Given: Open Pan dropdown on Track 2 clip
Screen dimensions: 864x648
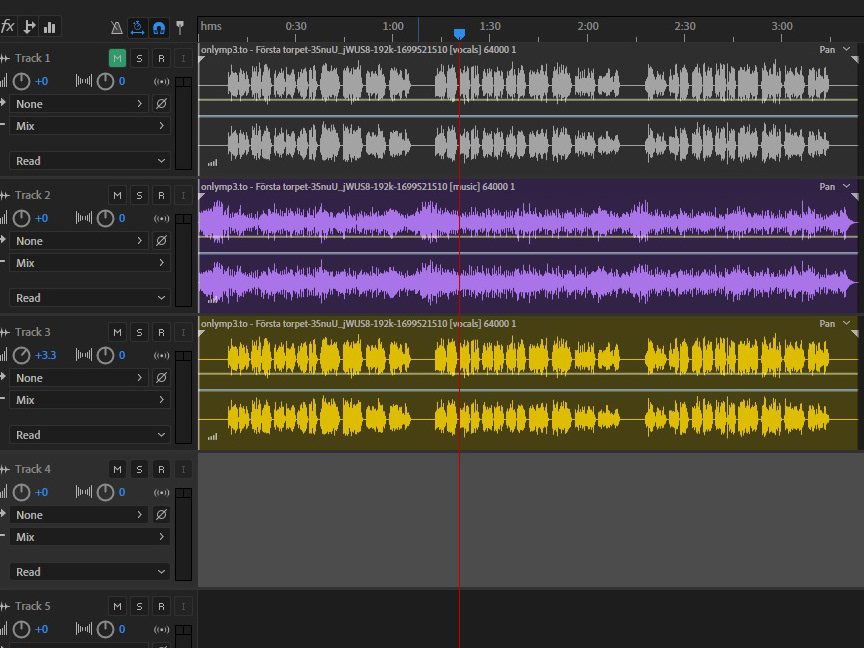Looking at the screenshot, I should point(835,187).
